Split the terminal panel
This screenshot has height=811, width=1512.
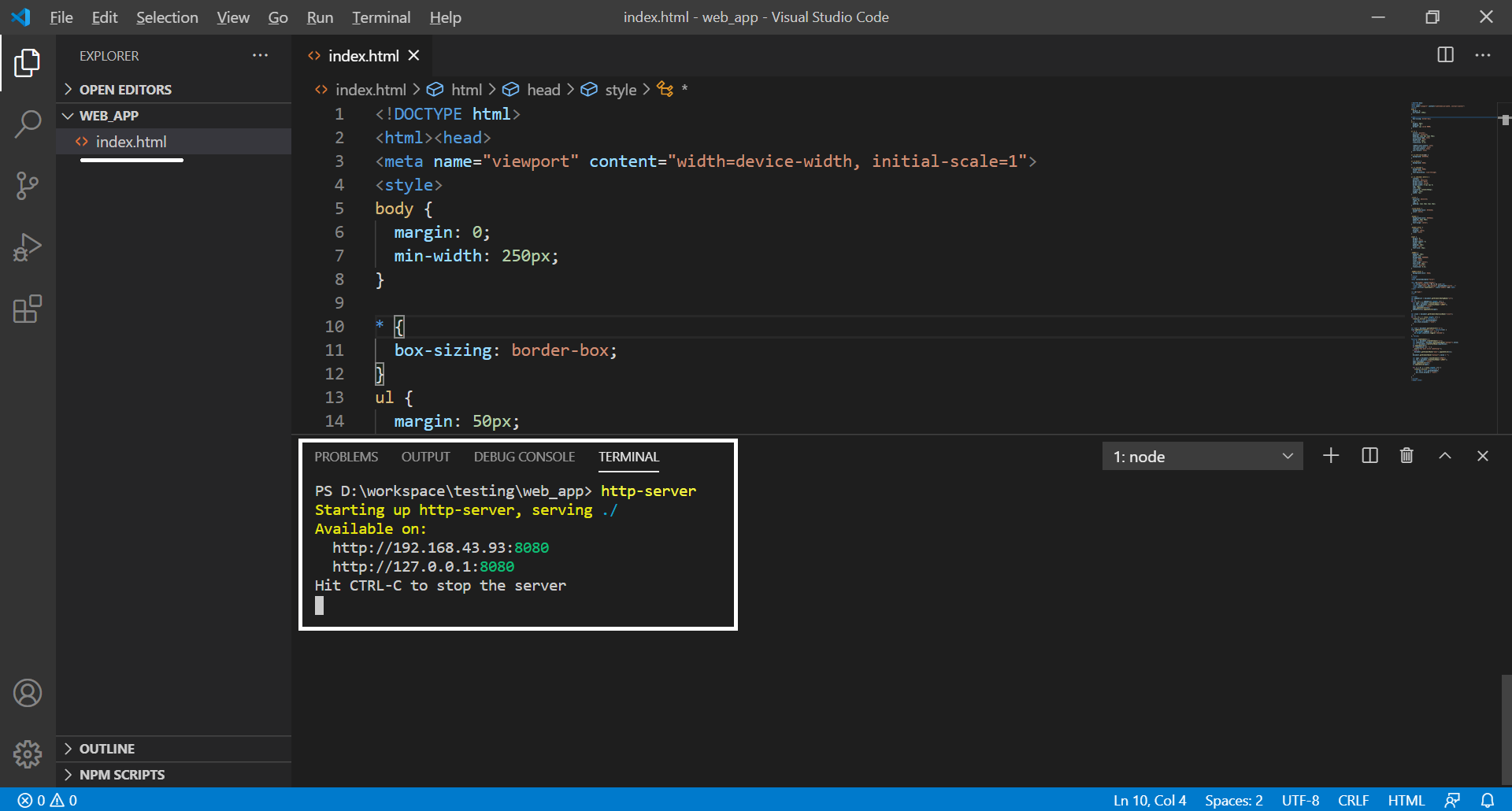[x=1369, y=456]
